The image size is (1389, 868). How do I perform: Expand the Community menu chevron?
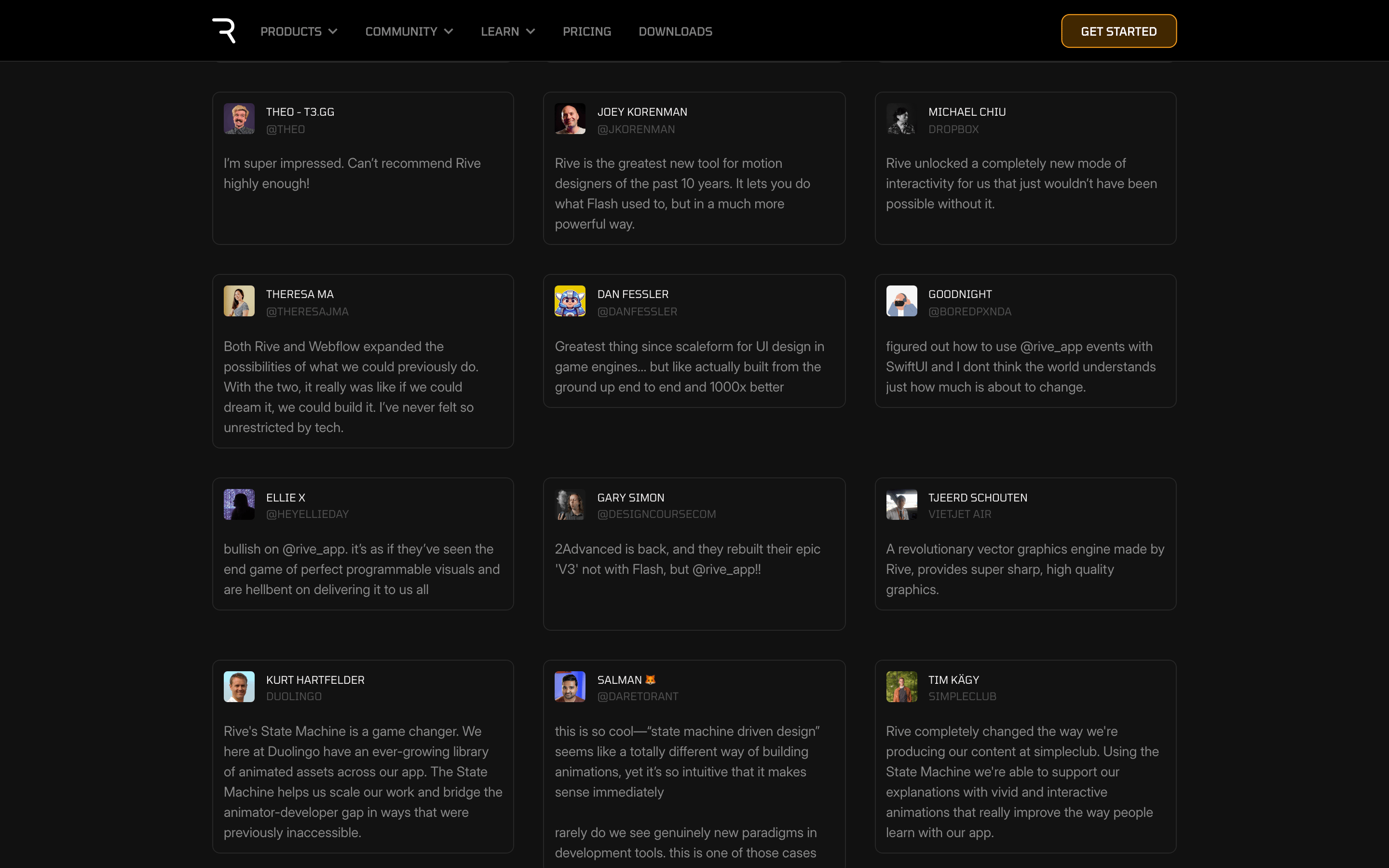[x=449, y=31]
